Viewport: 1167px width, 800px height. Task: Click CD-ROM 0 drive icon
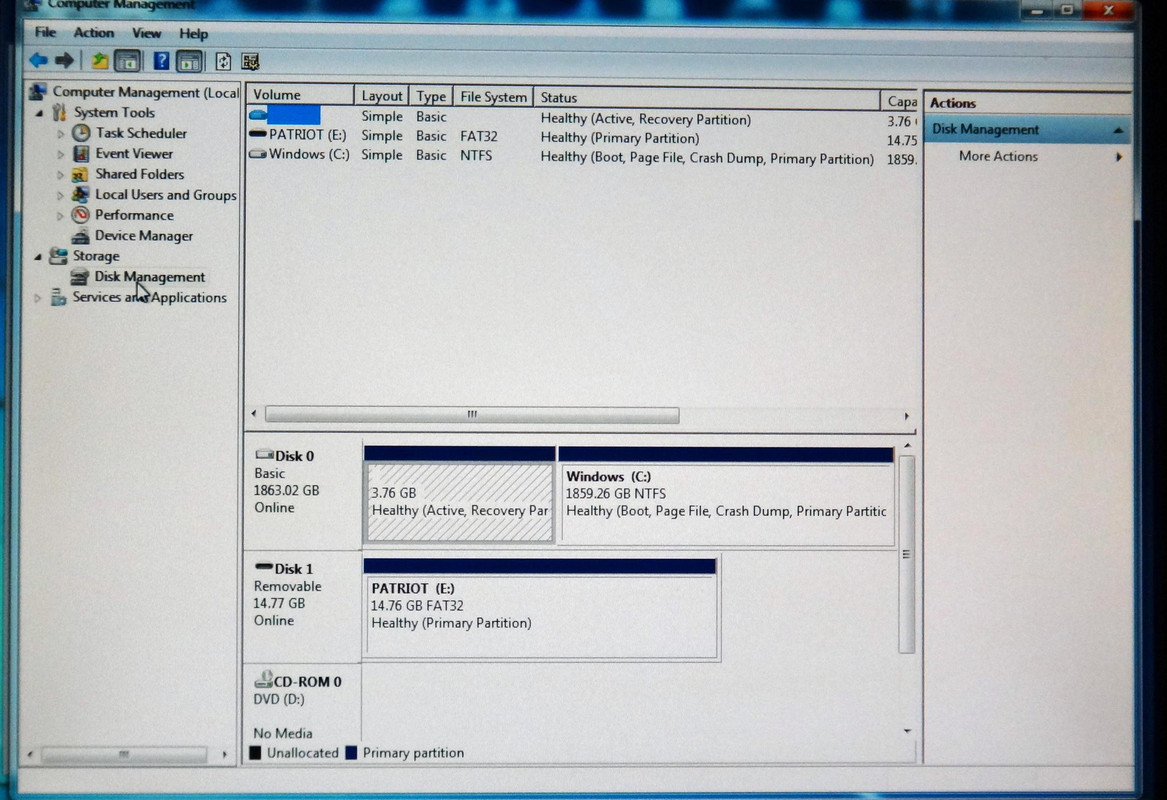tap(263, 679)
